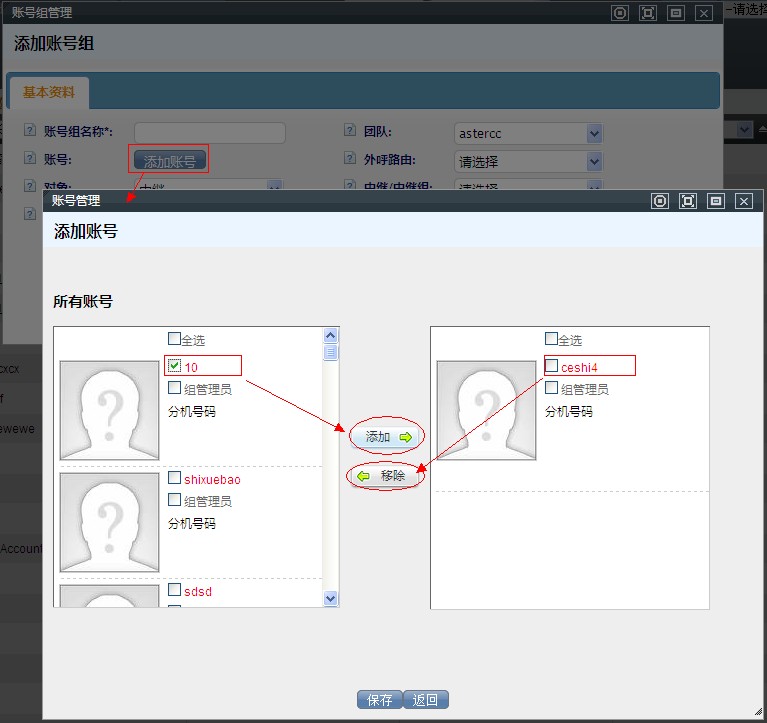Click fullscreen icon in 账号组管理 title bar

pos(648,13)
